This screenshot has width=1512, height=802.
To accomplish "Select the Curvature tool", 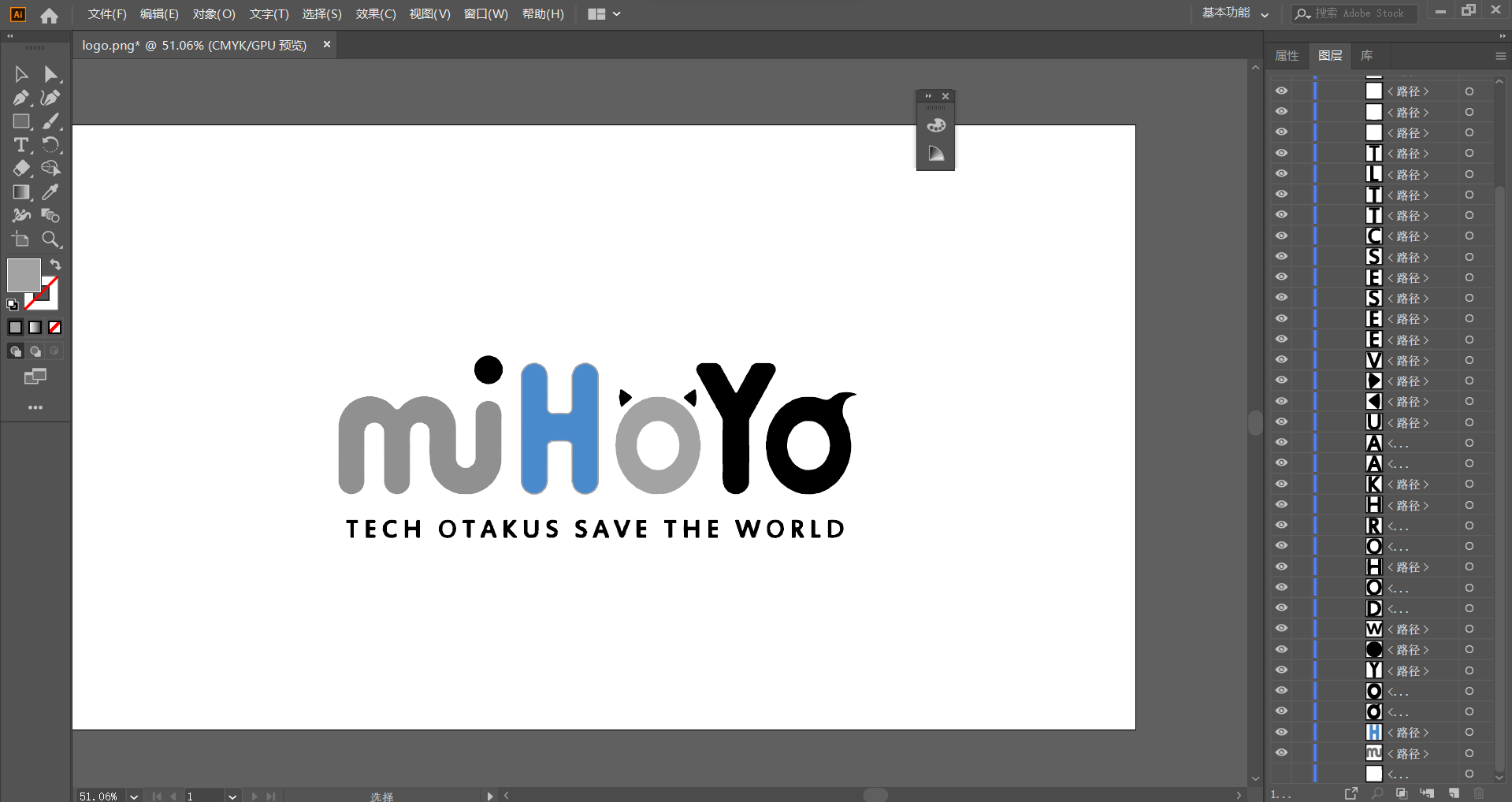I will 50,98.
